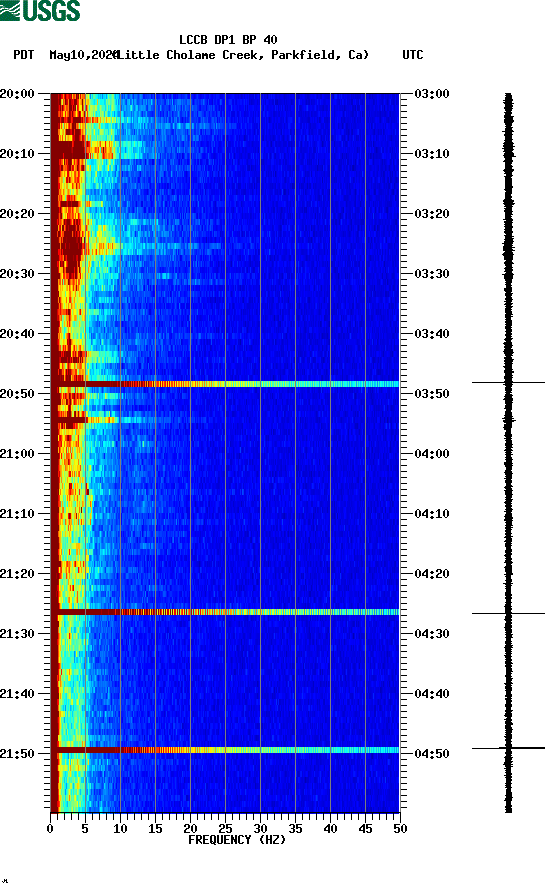Click the seismogram spike marker near 03:48 UTC
552x892 pixels.
pos(508,382)
